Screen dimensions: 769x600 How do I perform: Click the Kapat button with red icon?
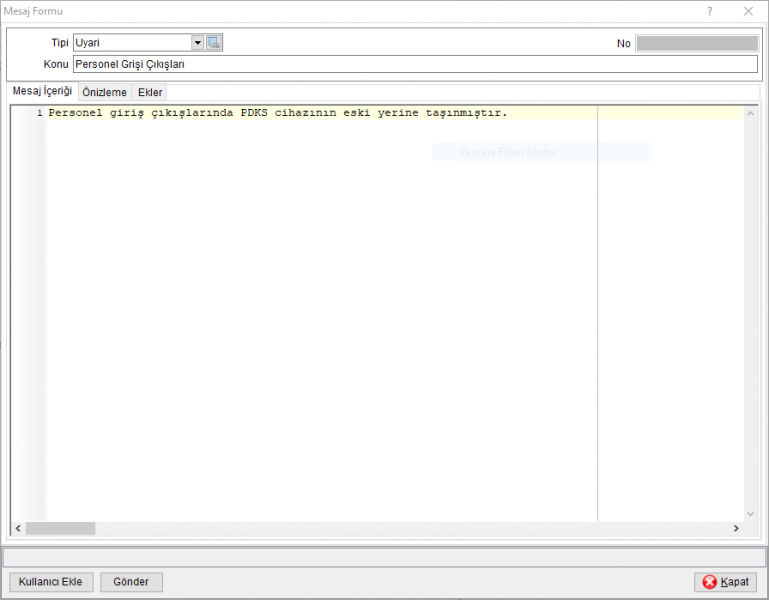click(x=726, y=582)
